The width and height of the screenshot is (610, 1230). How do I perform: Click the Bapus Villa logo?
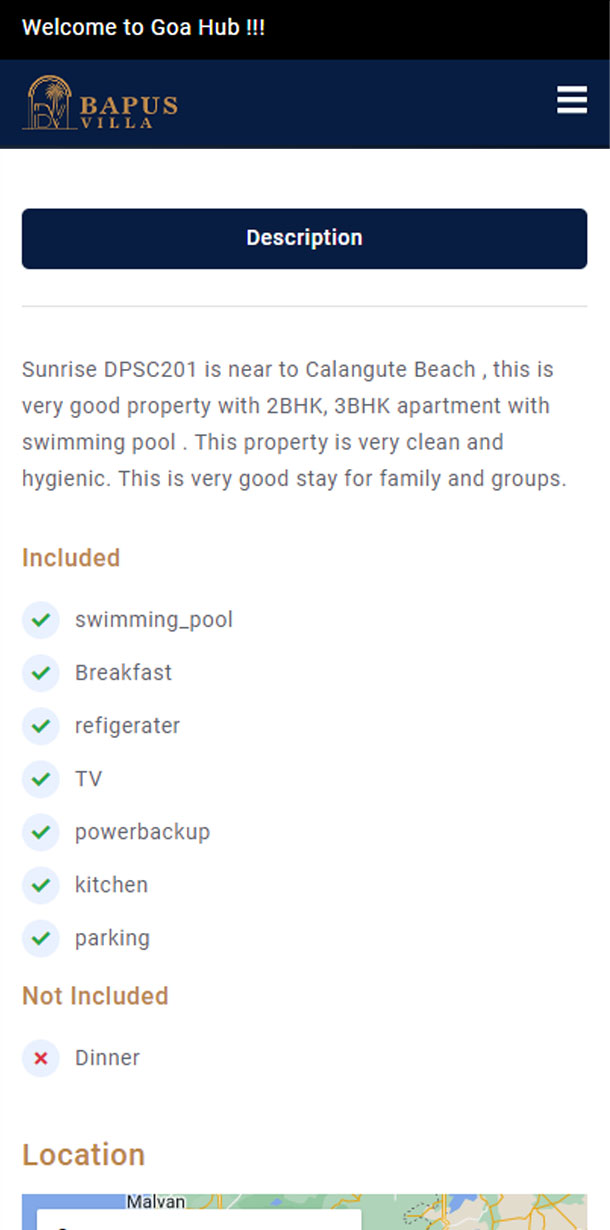pyautogui.click(x=100, y=103)
